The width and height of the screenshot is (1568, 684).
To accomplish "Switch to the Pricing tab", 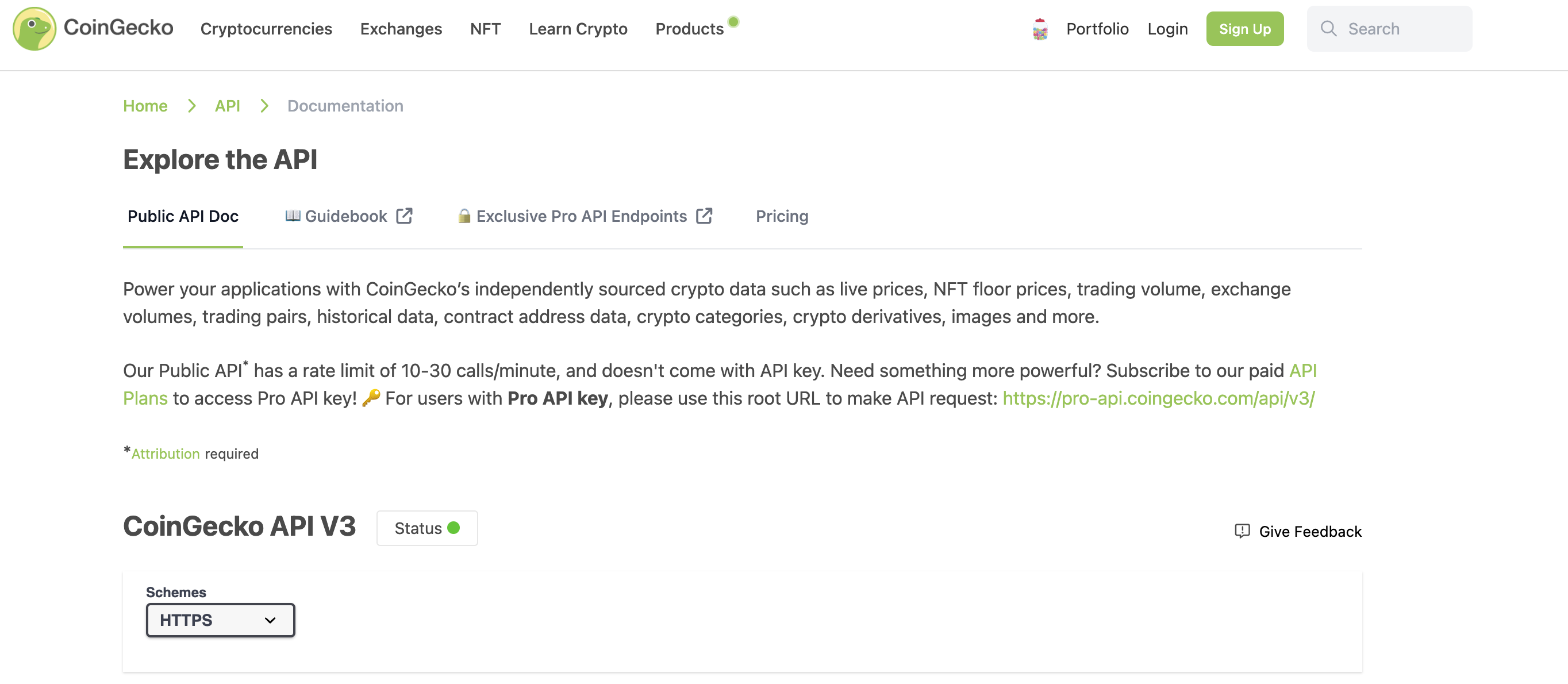I will pyautogui.click(x=782, y=216).
